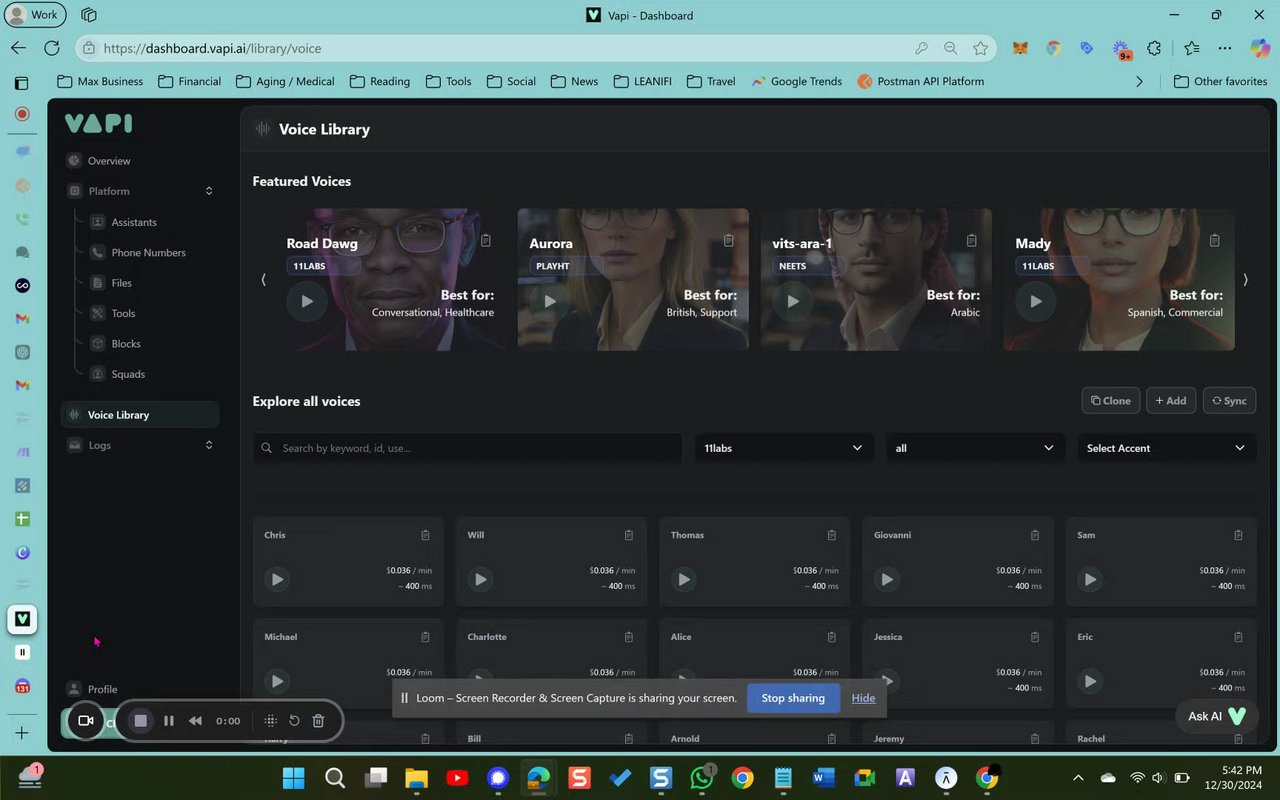Play the Giovanni voice sample
The height and width of the screenshot is (800, 1280).
click(x=887, y=579)
